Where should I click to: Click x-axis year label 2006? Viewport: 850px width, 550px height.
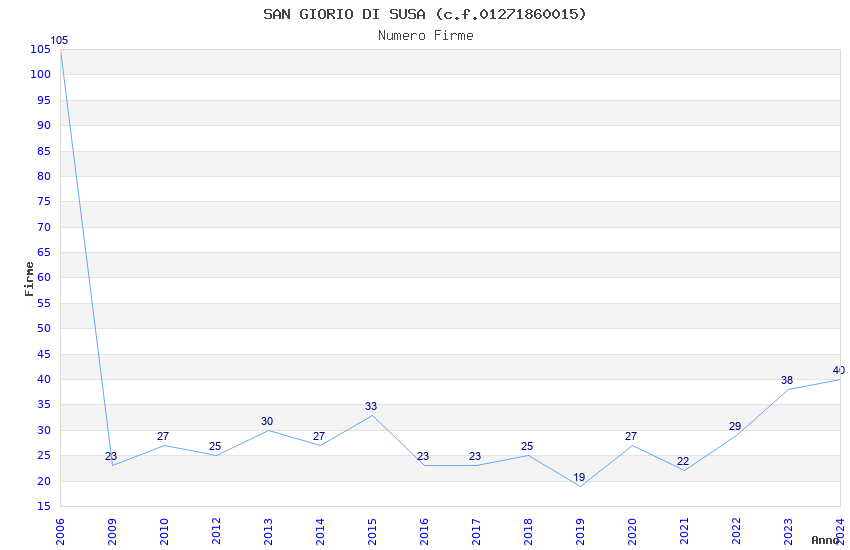pyautogui.click(x=60, y=532)
